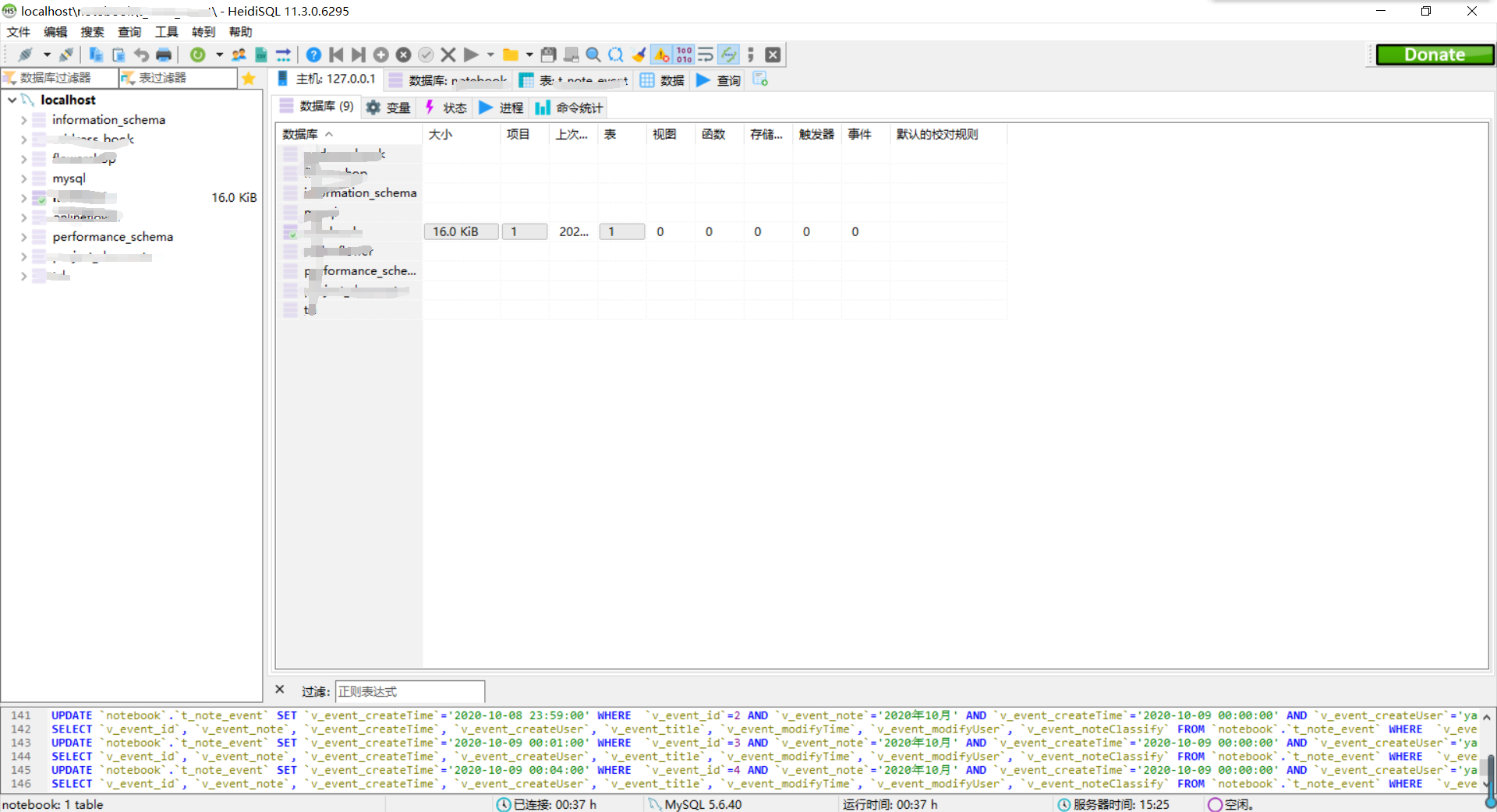Screen dimensions: 1497x812
Task: Click the magnifier find-text icon
Action: (593, 55)
